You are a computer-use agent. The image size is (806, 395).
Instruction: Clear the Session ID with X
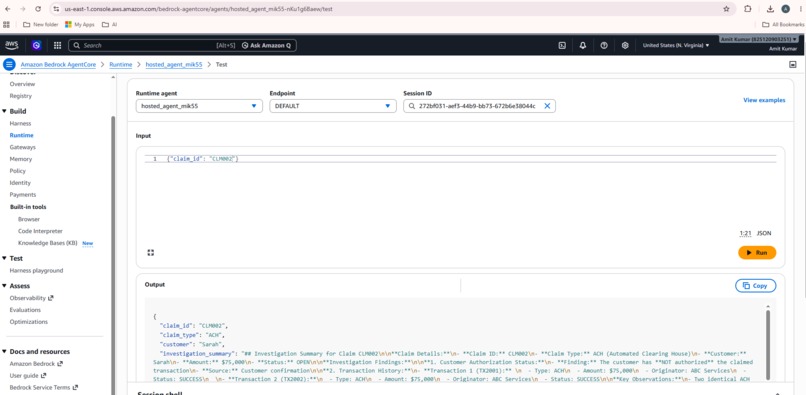click(x=547, y=106)
